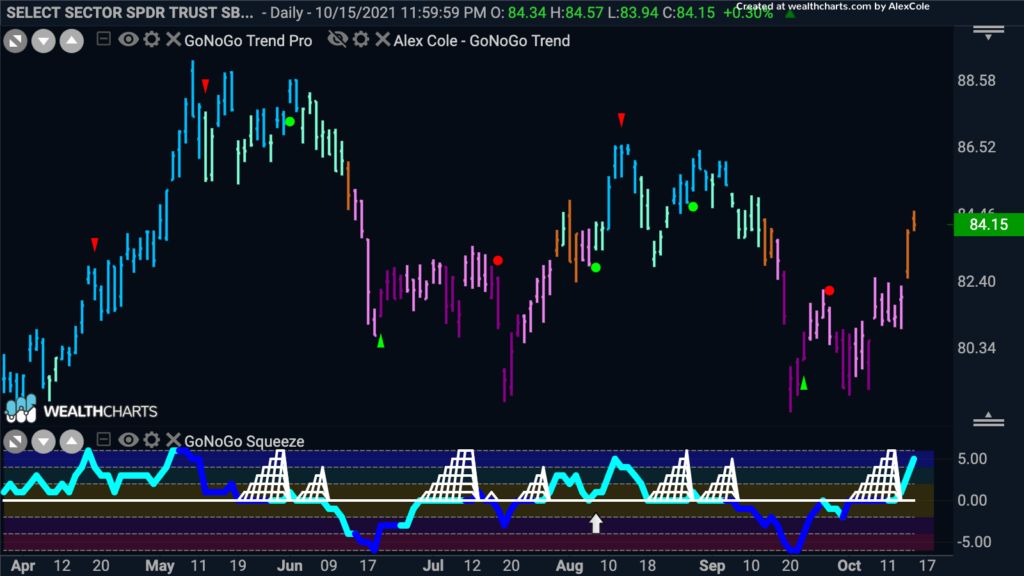1024x576 pixels.
Task: Remove the GoNoGo Squeeze indicator
Action: tap(173, 440)
